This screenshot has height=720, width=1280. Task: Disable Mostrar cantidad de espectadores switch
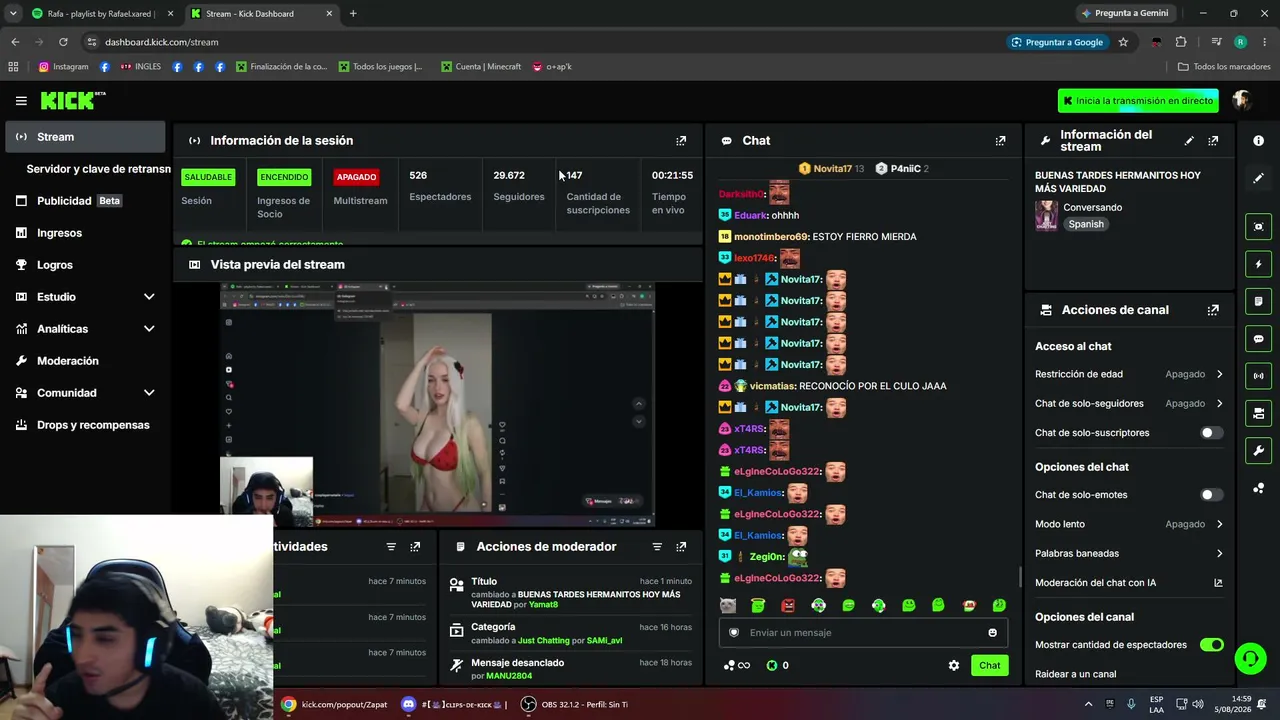pyautogui.click(x=1211, y=645)
